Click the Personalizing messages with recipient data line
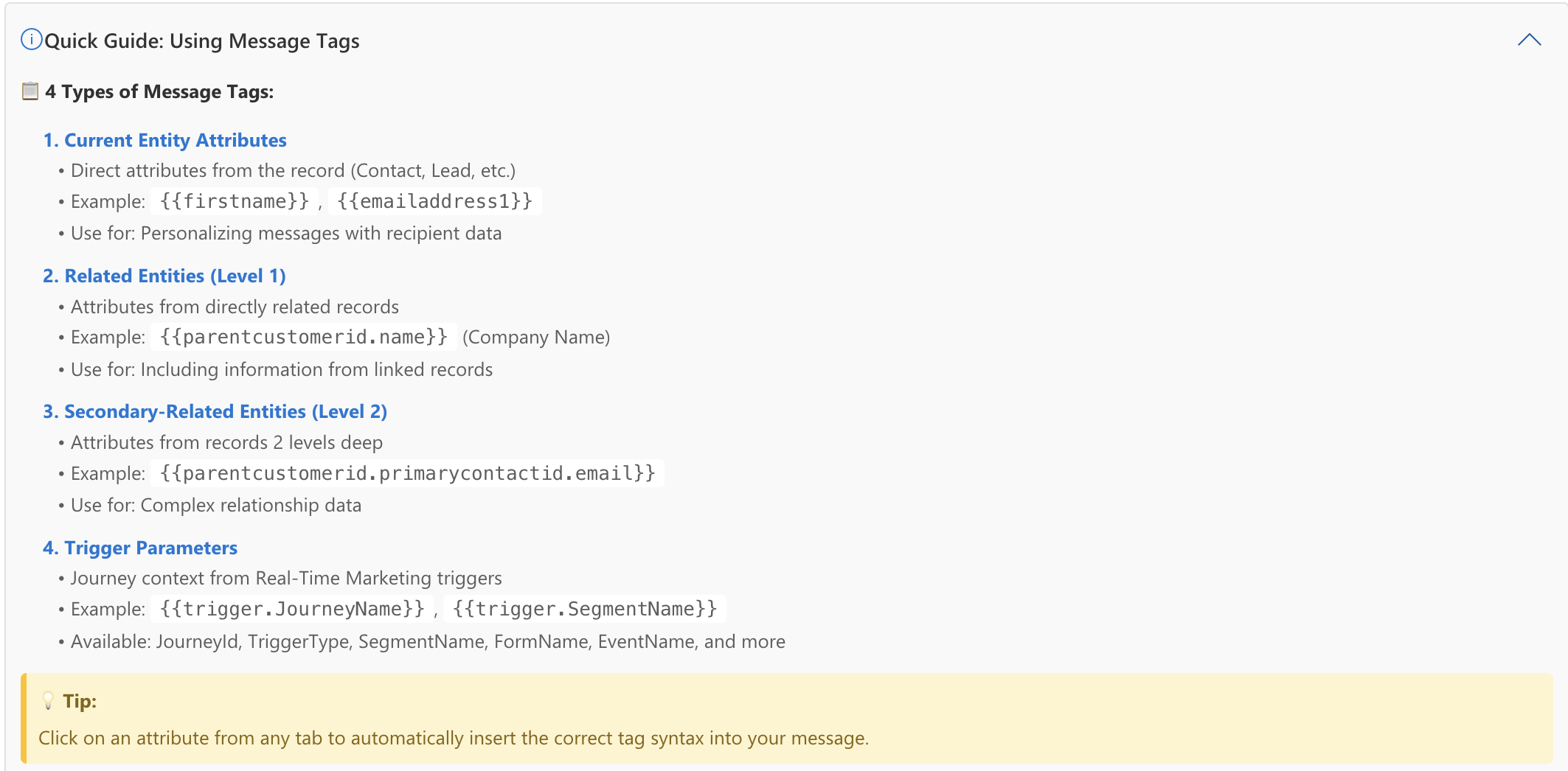1568x771 pixels. coord(286,234)
